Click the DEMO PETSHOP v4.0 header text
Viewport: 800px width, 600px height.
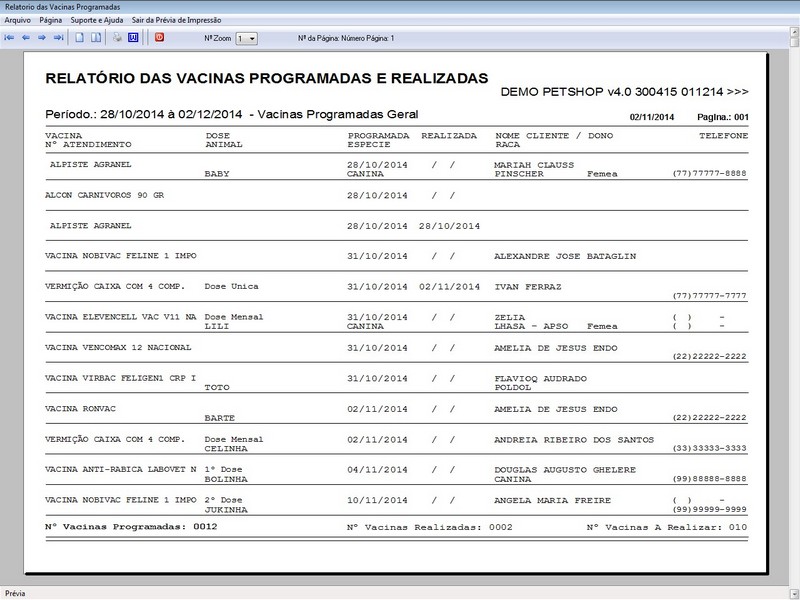pyautogui.click(x=624, y=92)
